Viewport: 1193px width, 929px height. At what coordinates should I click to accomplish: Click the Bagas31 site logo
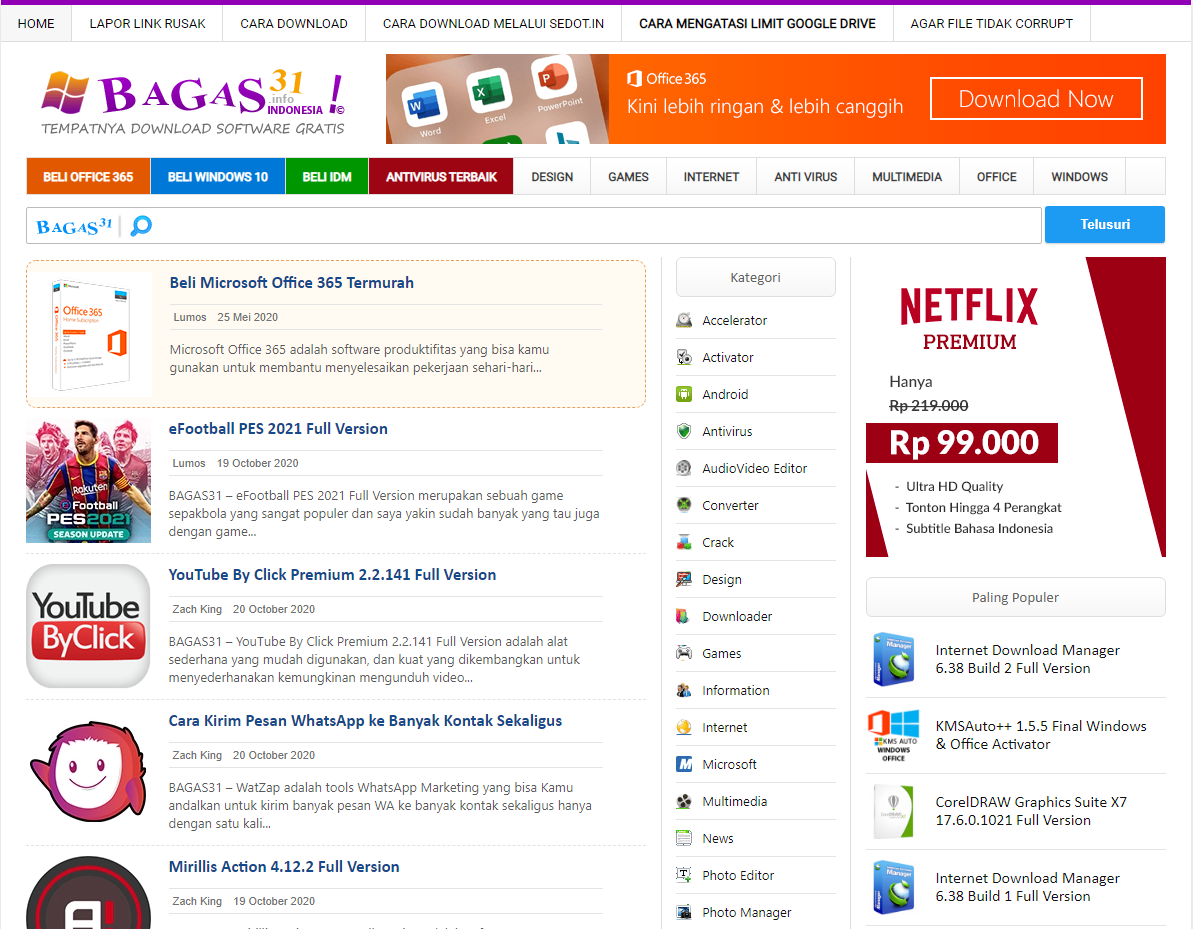pos(193,103)
